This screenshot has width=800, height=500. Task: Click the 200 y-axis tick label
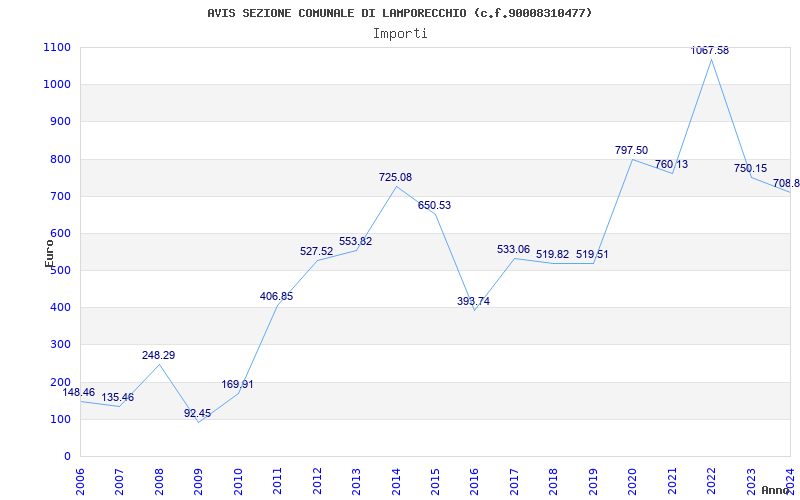coord(61,382)
